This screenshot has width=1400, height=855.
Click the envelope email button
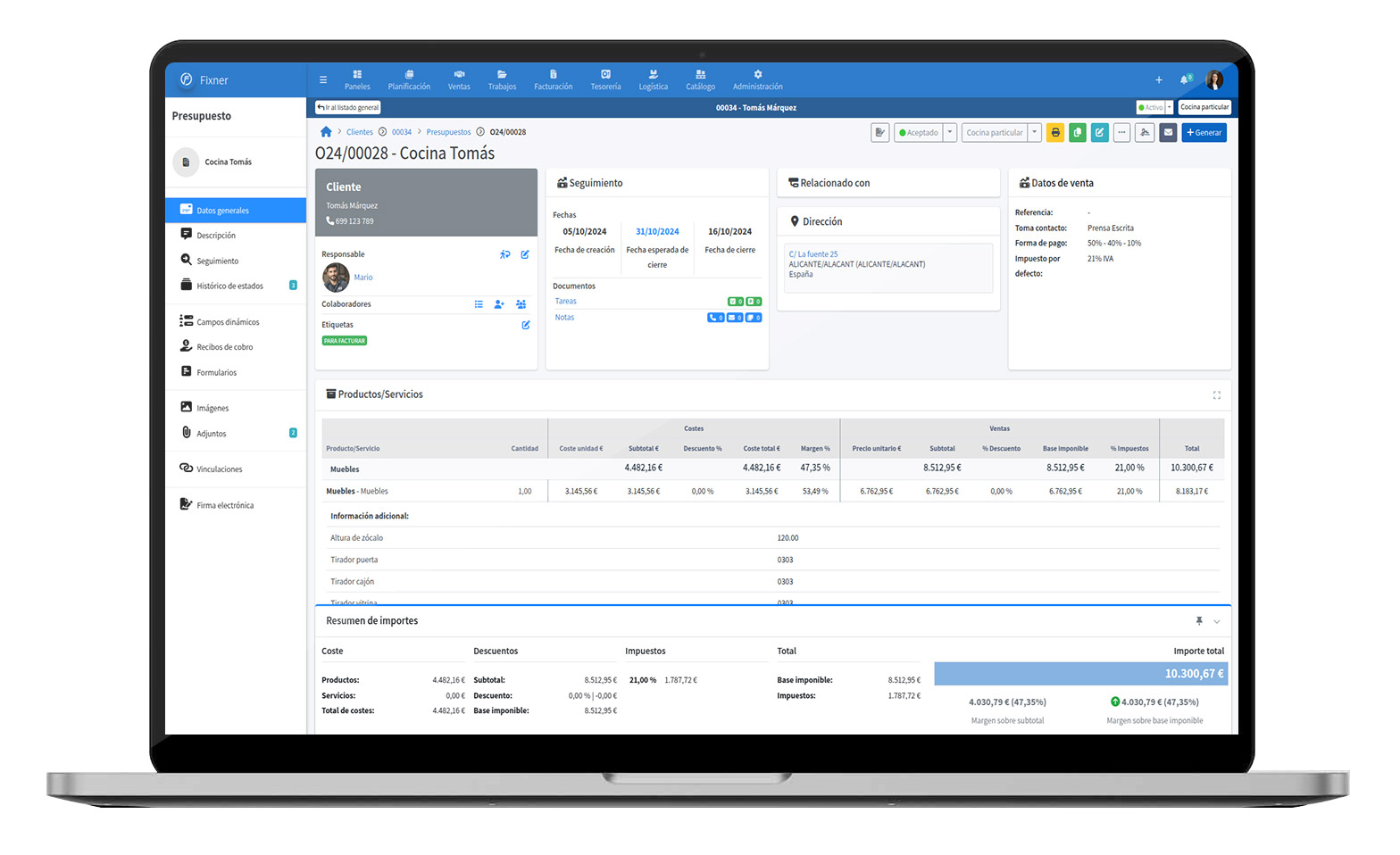pyautogui.click(x=1167, y=133)
